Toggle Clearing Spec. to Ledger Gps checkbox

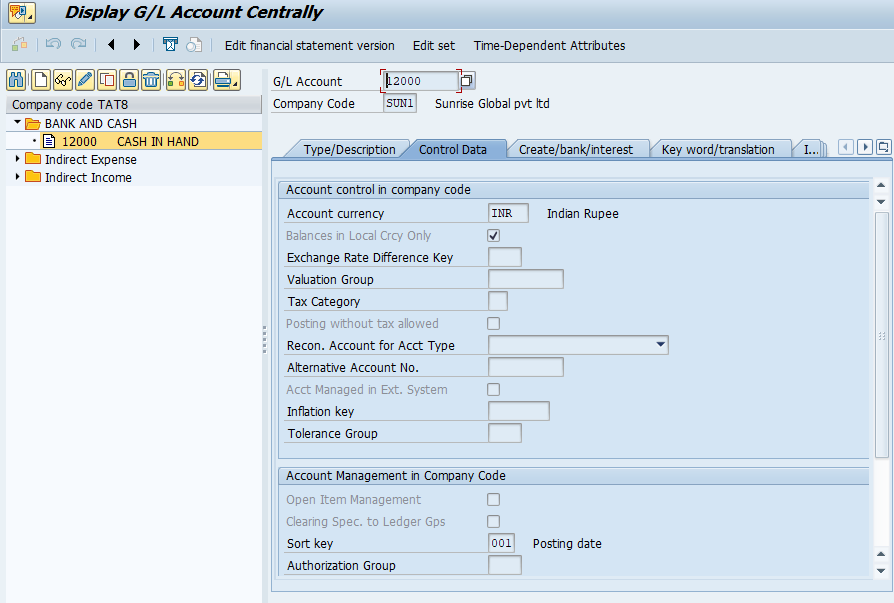click(x=494, y=521)
